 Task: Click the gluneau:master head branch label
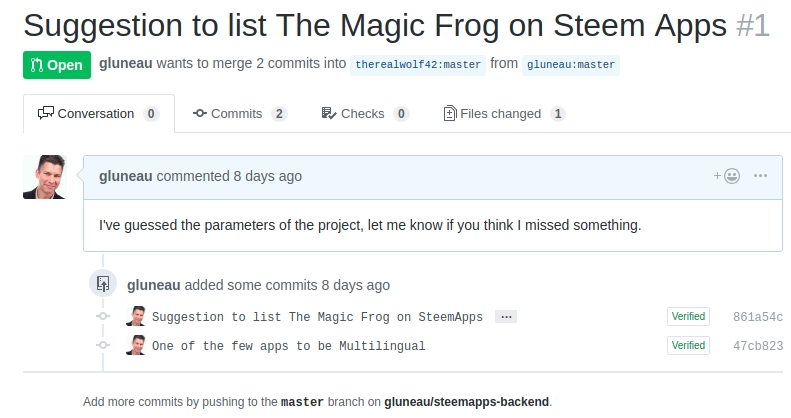(x=571, y=65)
